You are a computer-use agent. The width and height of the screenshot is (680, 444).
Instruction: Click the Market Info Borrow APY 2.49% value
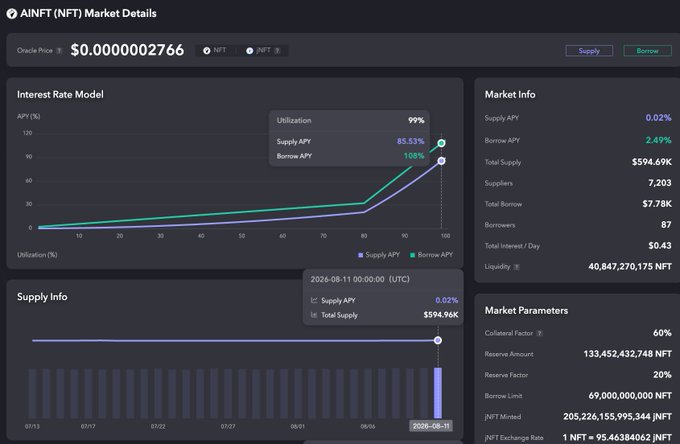pos(658,140)
